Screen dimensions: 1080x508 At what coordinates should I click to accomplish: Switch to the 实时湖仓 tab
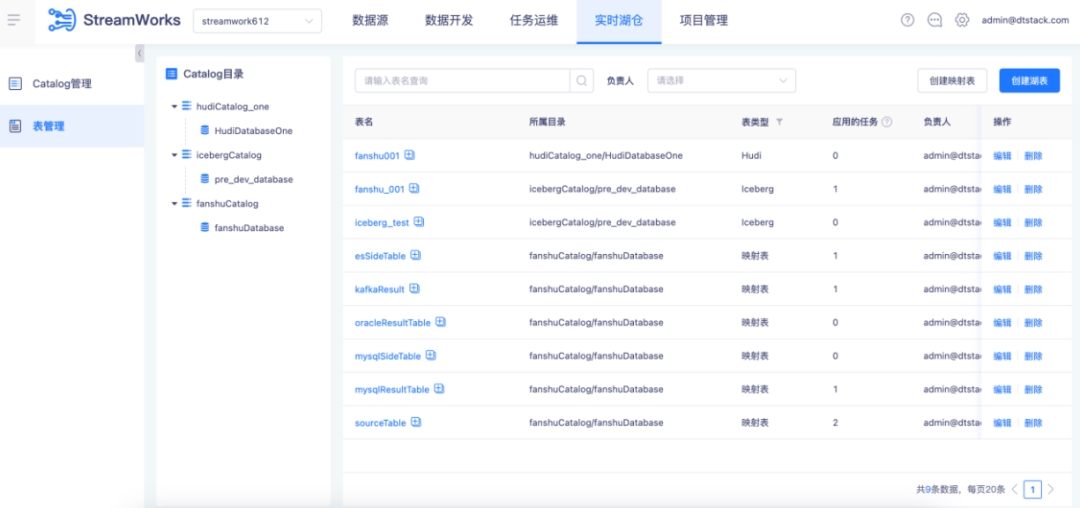[619, 21]
